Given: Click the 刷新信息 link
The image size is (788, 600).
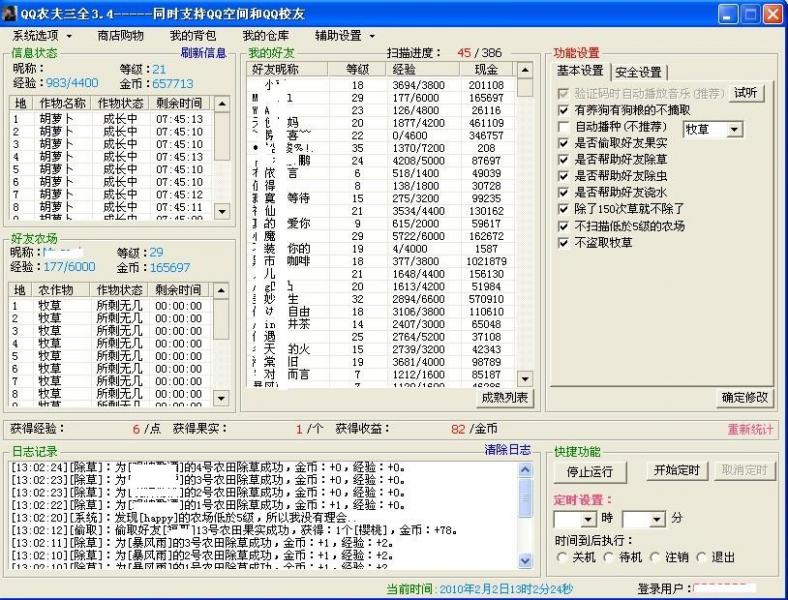Looking at the screenshot, I should (203, 53).
